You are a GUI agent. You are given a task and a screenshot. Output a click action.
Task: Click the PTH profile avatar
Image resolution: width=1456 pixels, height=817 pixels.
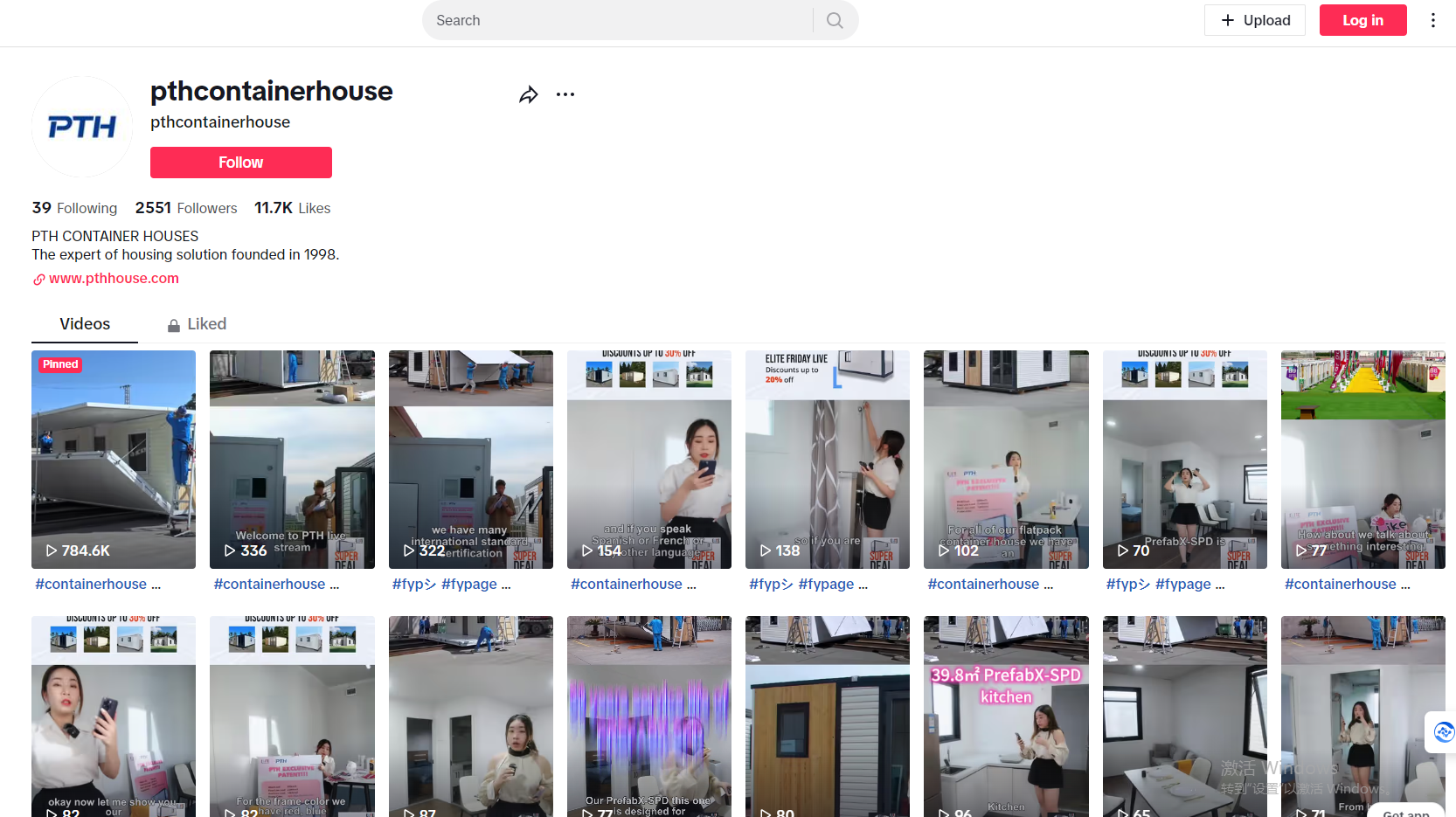click(x=82, y=127)
